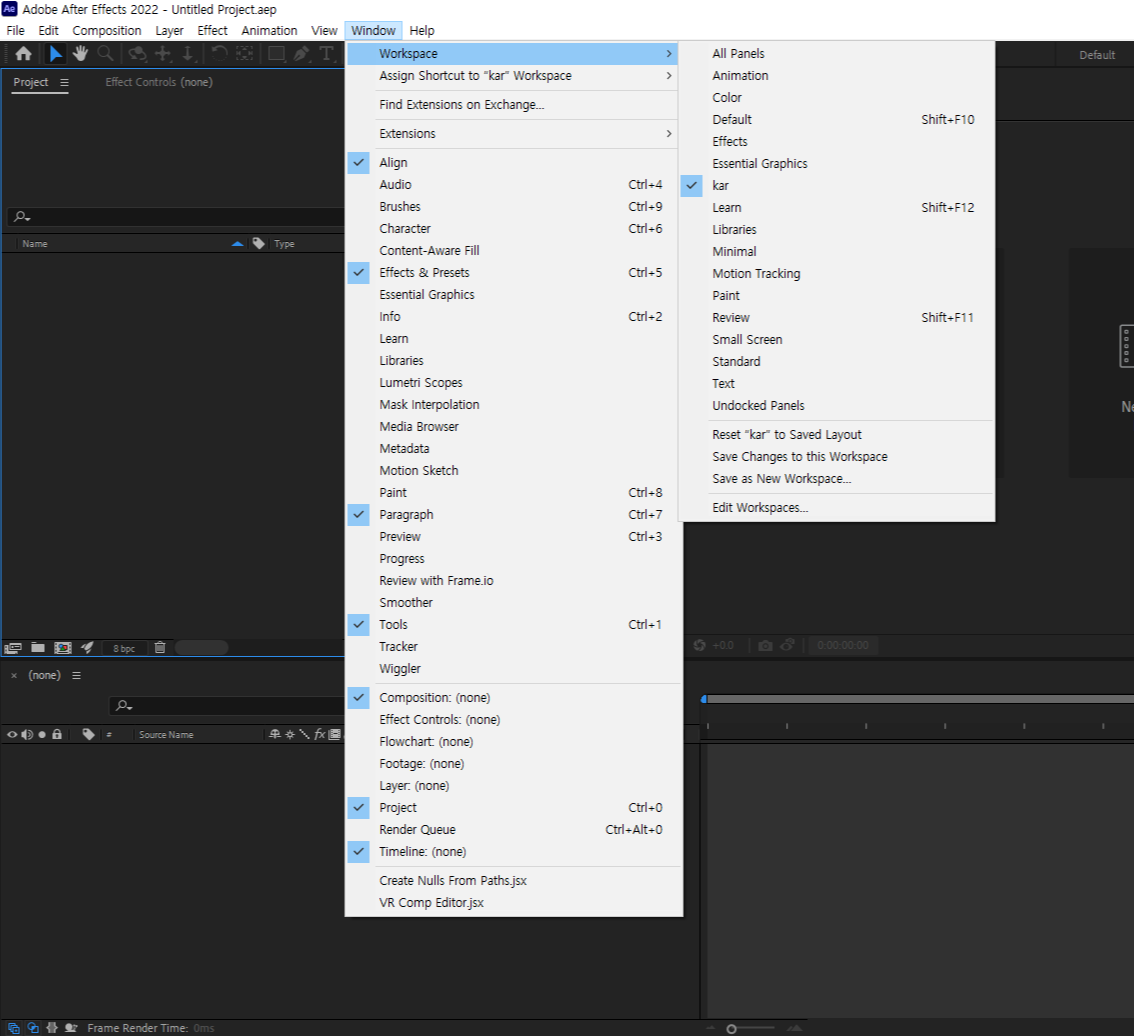Click the 8 bpc color depth button

tap(124, 648)
